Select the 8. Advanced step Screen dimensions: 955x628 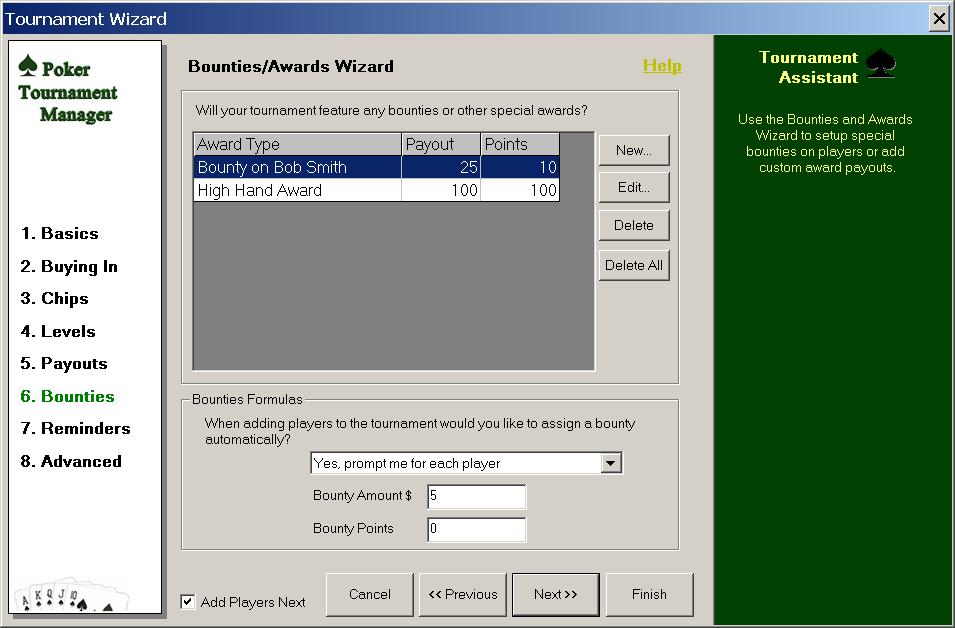click(71, 461)
